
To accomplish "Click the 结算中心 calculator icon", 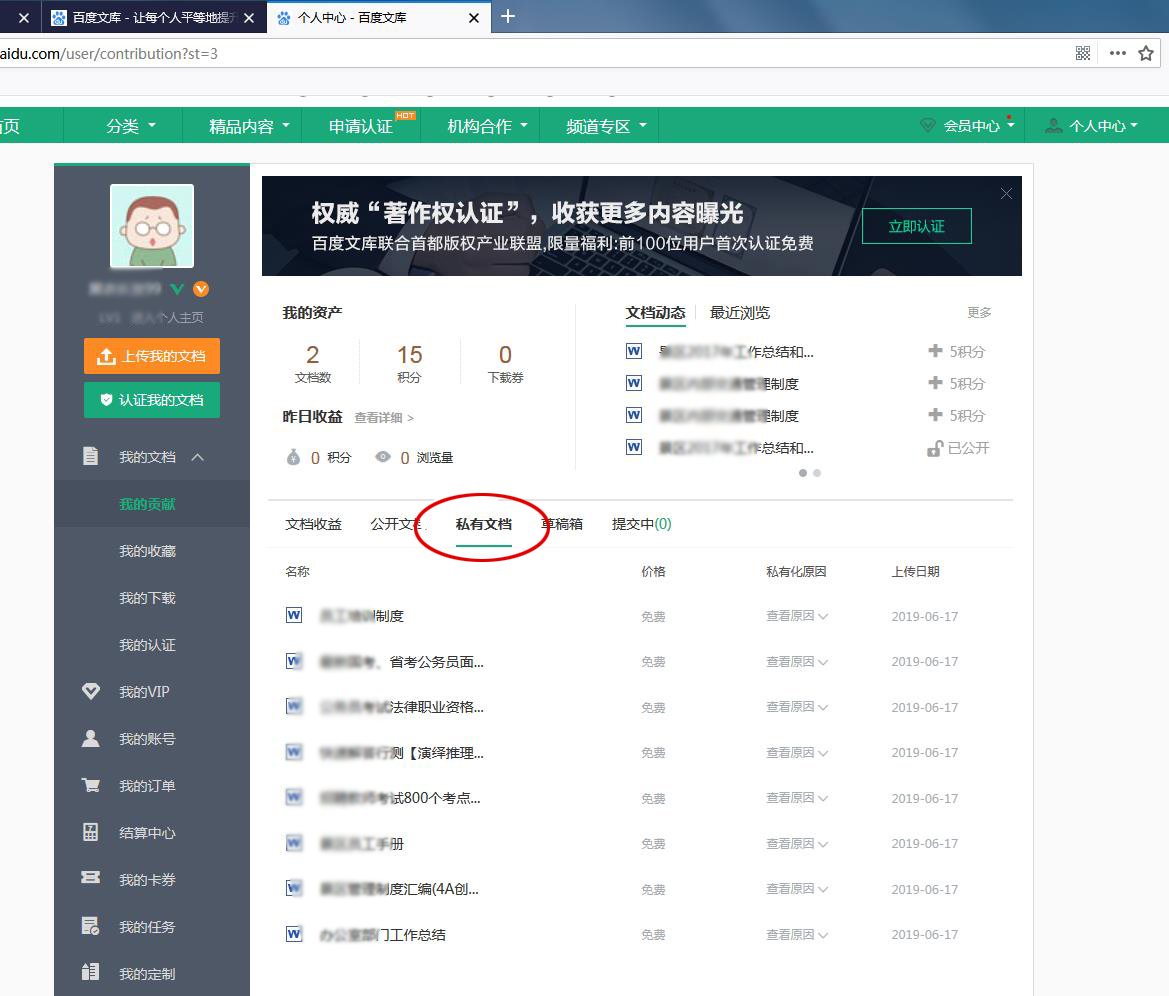I will coord(91,832).
